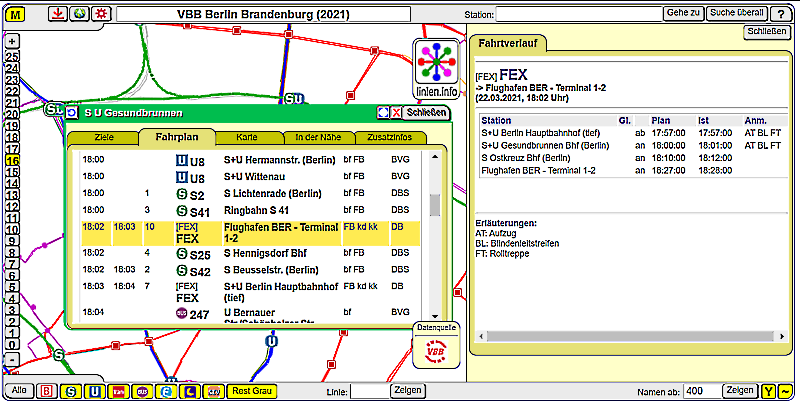Click the Alle filter button

19,391
